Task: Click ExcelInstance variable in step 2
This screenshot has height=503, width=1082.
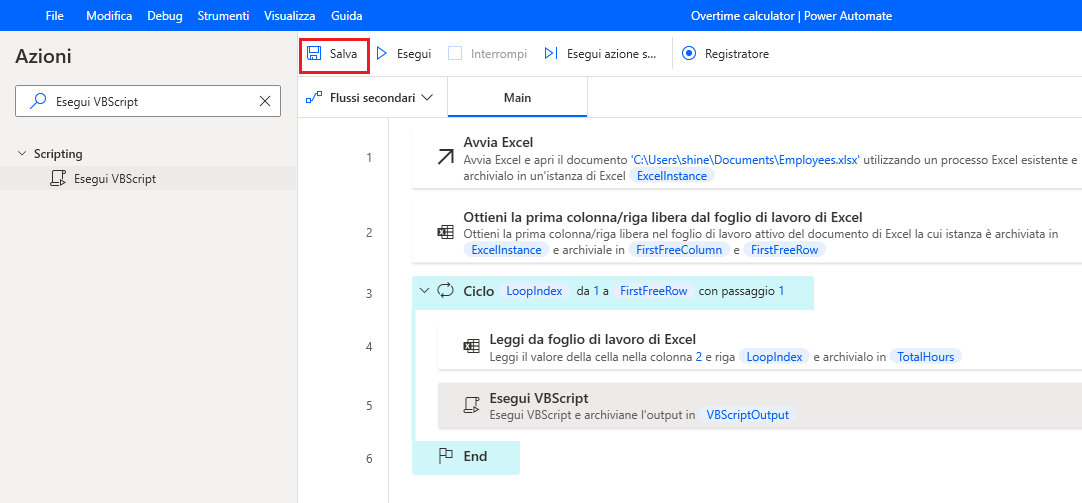Action: click(x=506, y=250)
